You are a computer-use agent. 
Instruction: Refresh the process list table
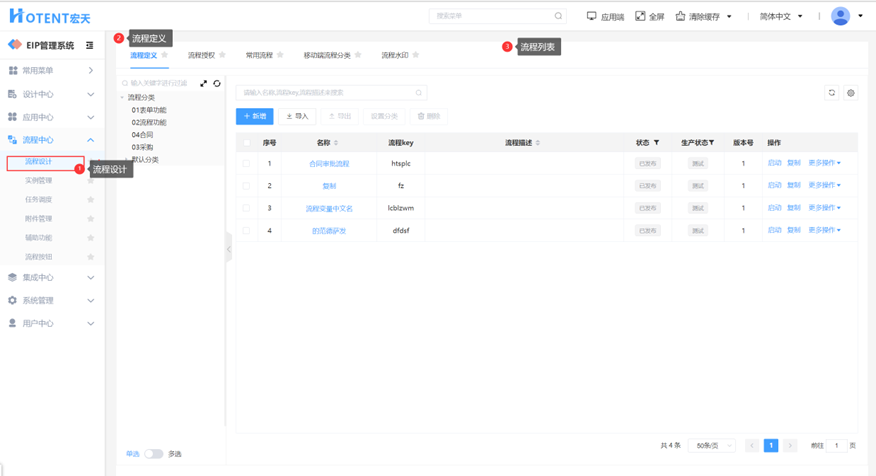coord(832,93)
